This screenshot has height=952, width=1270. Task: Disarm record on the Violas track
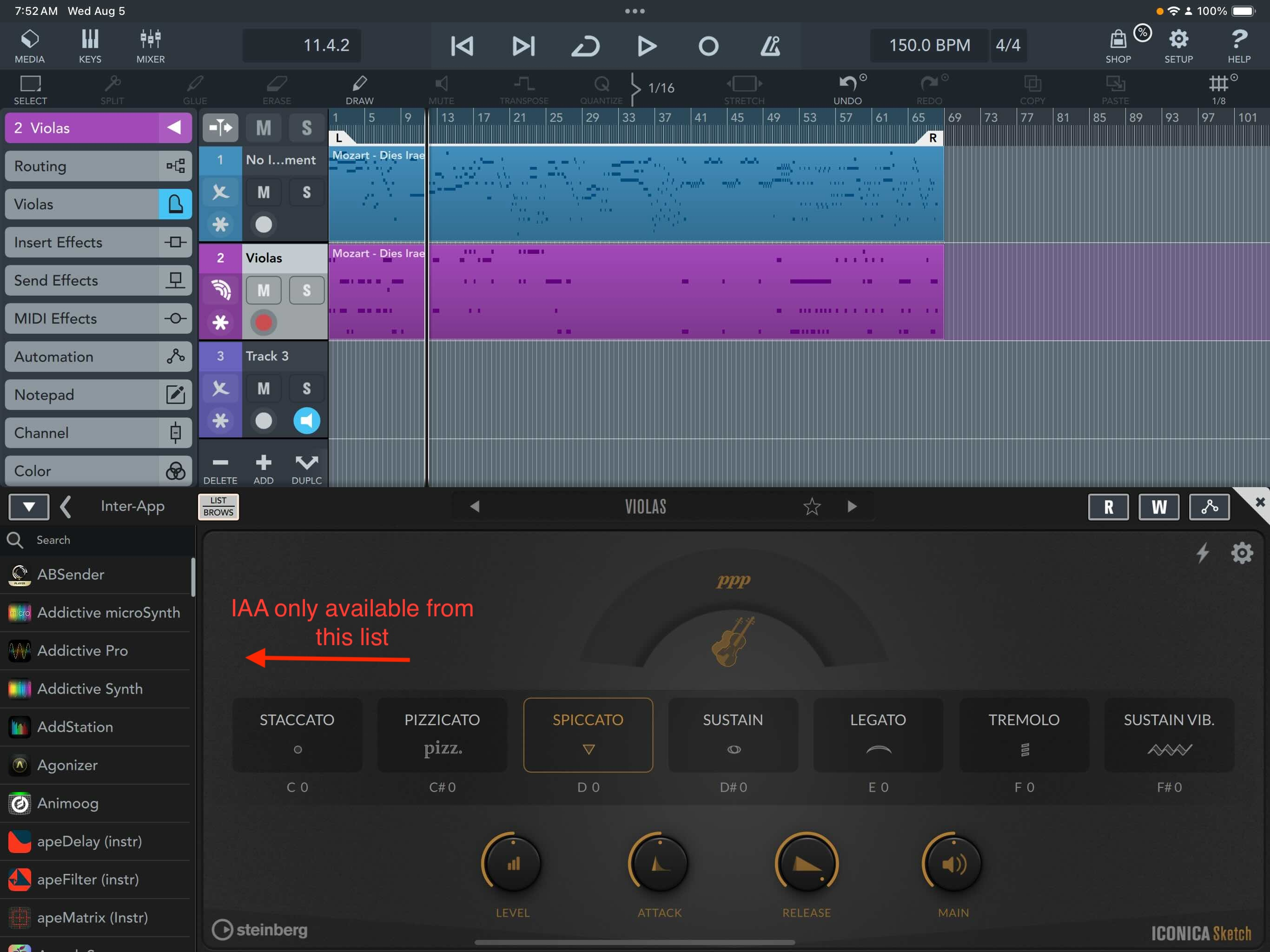pos(264,323)
